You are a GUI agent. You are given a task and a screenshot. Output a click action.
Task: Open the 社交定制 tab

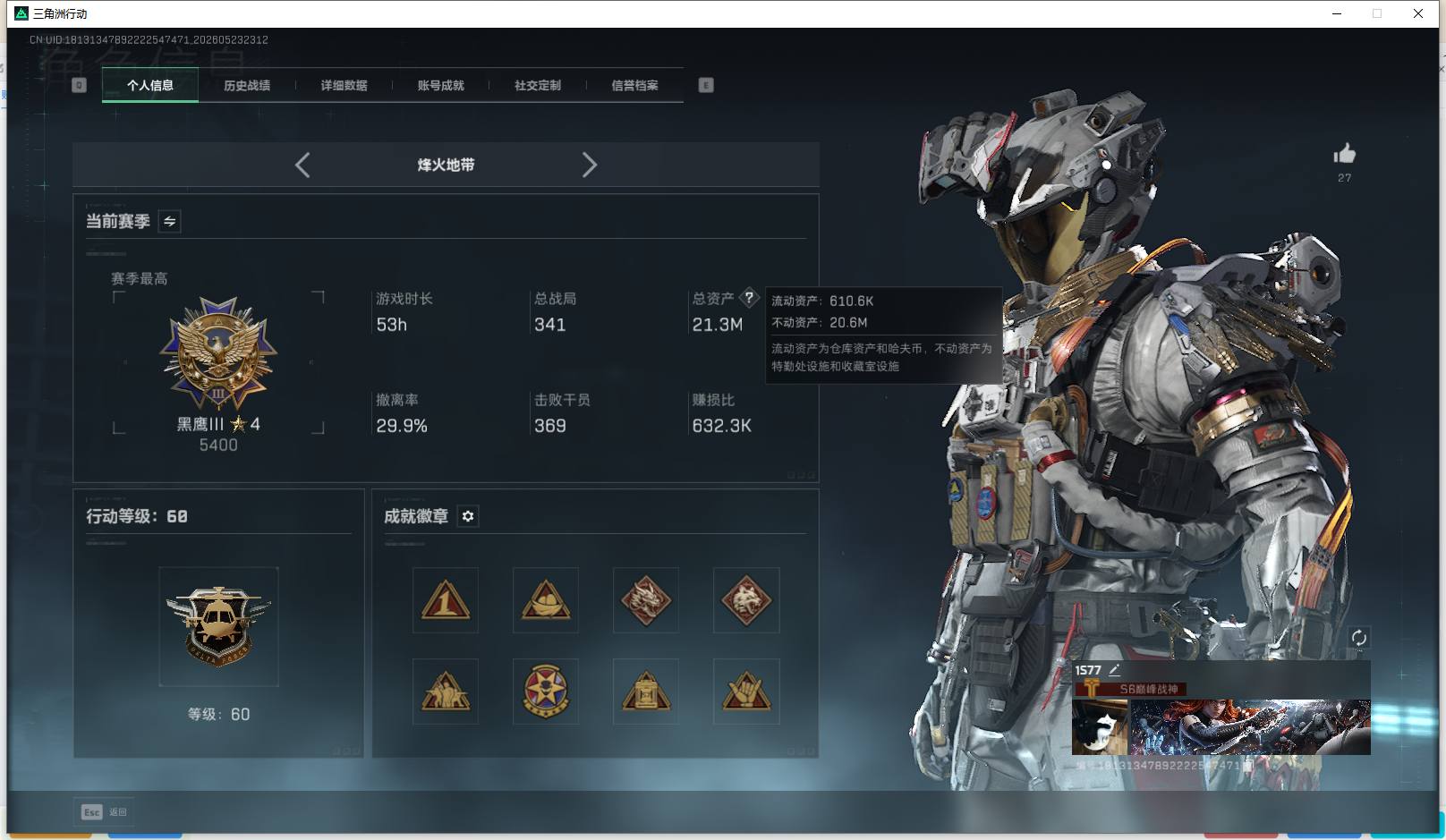(x=538, y=86)
